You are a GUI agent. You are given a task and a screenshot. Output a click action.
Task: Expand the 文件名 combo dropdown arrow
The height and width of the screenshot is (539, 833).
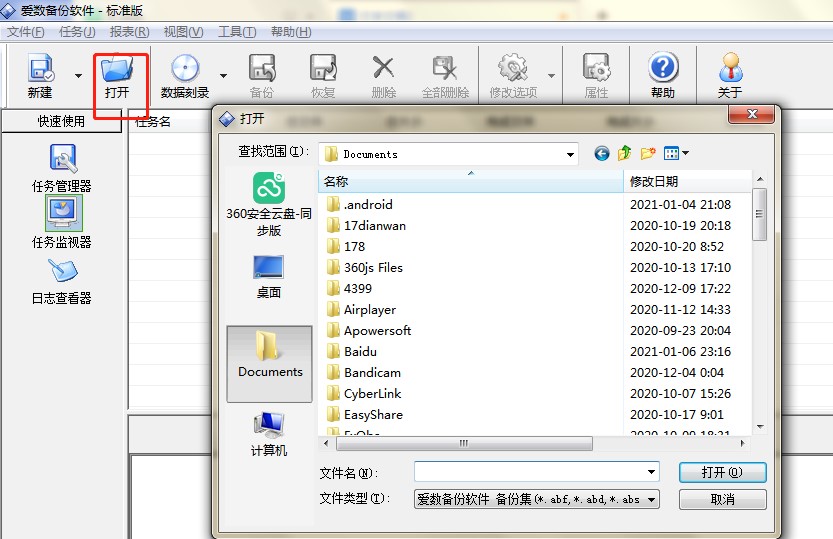651,472
